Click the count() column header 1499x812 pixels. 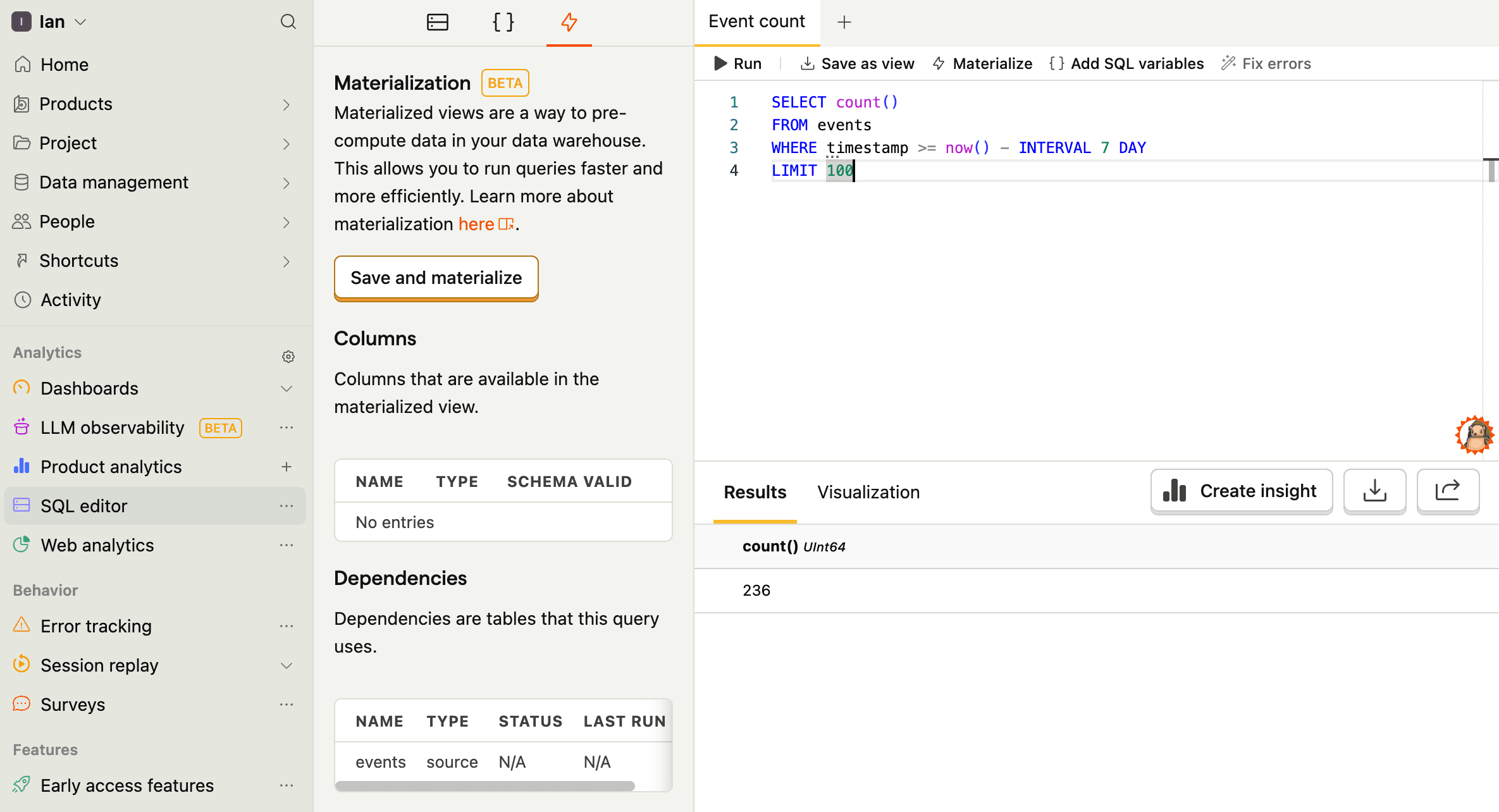pos(793,546)
